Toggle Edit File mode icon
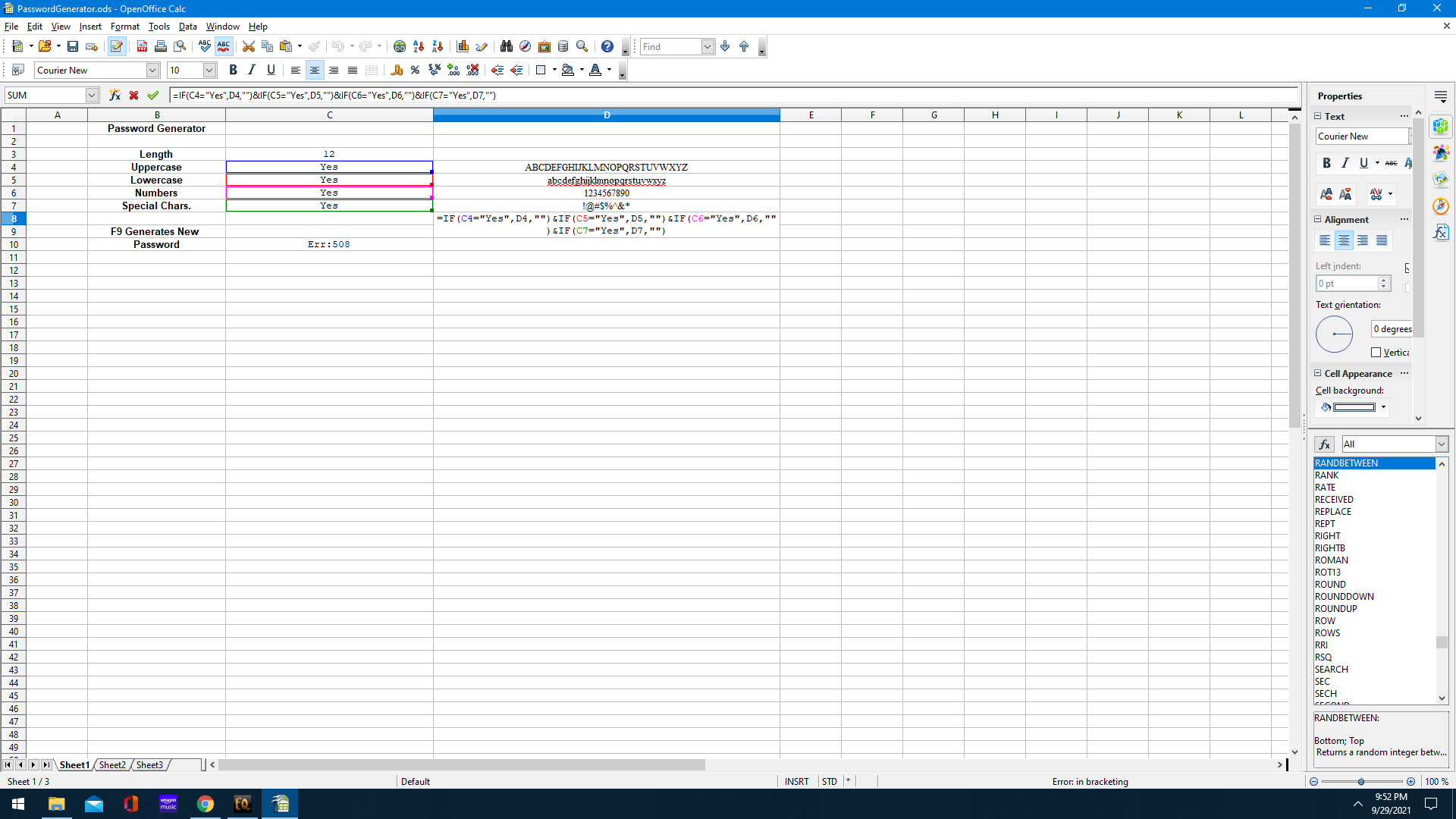The height and width of the screenshot is (819, 1456). click(116, 46)
